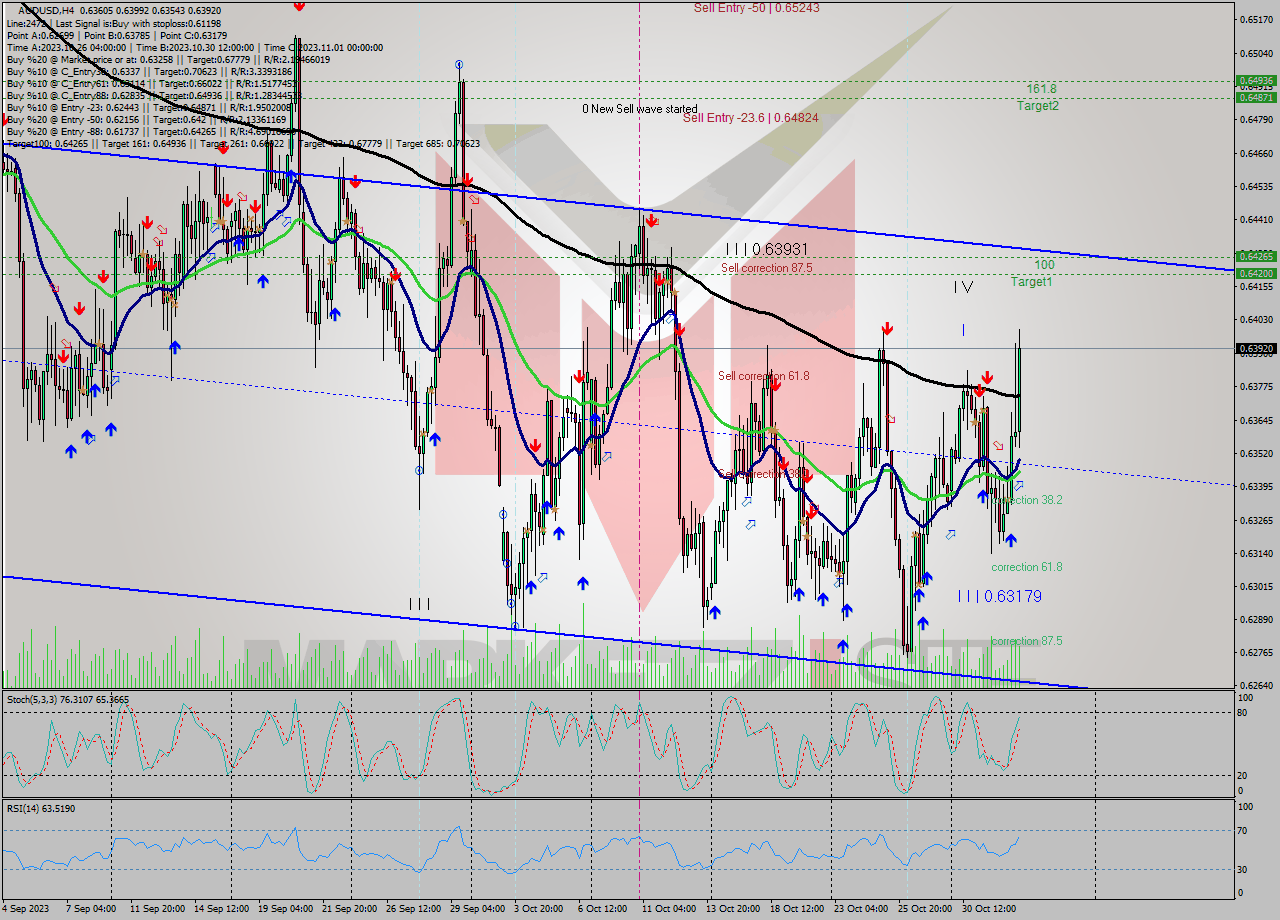Select the Sell Entry -50 | 0.65243 label

pyautogui.click(x=757, y=7)
